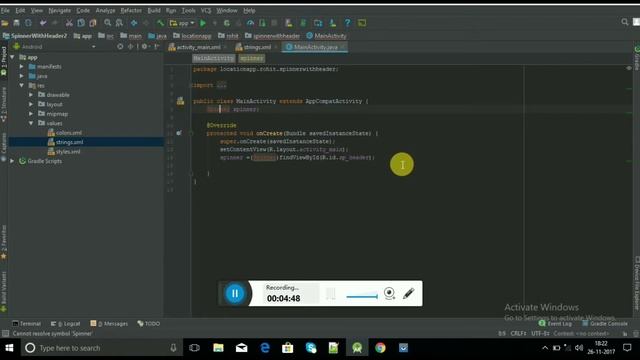Click the Help question mark icon

pos(347,23)
